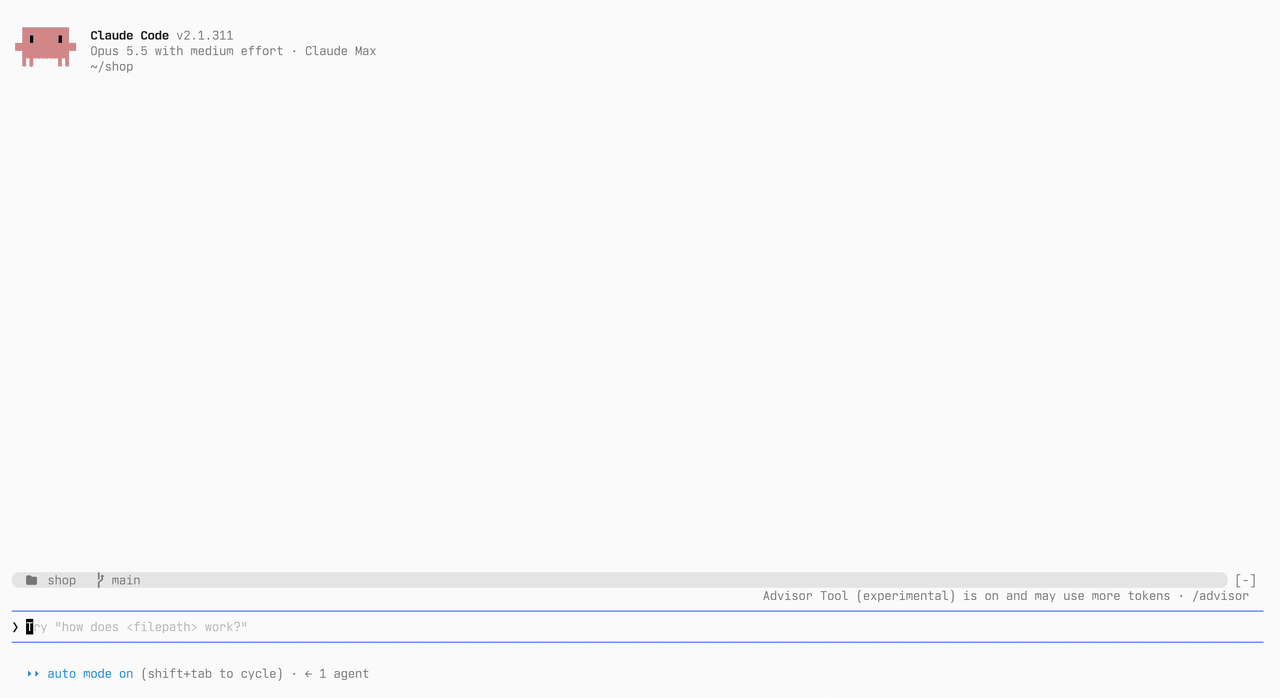Click the 'main' branch name

pos(126,580)
